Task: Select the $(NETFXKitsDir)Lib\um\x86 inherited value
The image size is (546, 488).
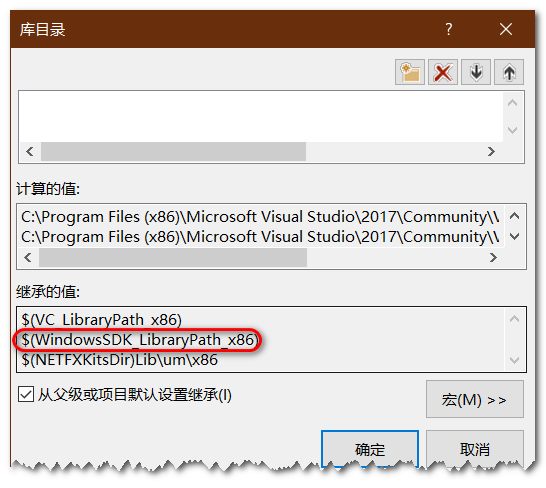Action: tap(119, 360)
